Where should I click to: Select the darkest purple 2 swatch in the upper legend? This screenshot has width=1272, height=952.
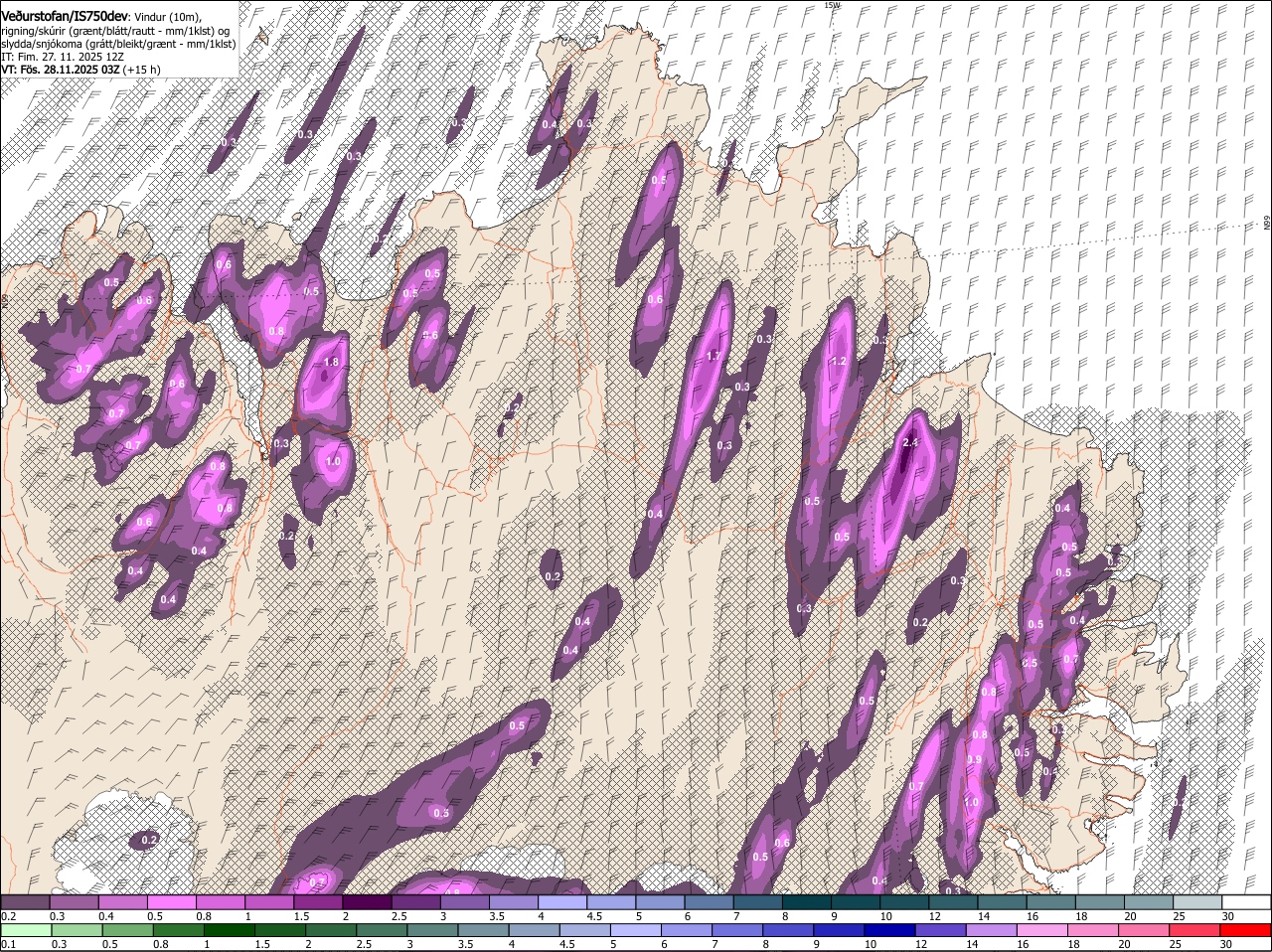366,902
